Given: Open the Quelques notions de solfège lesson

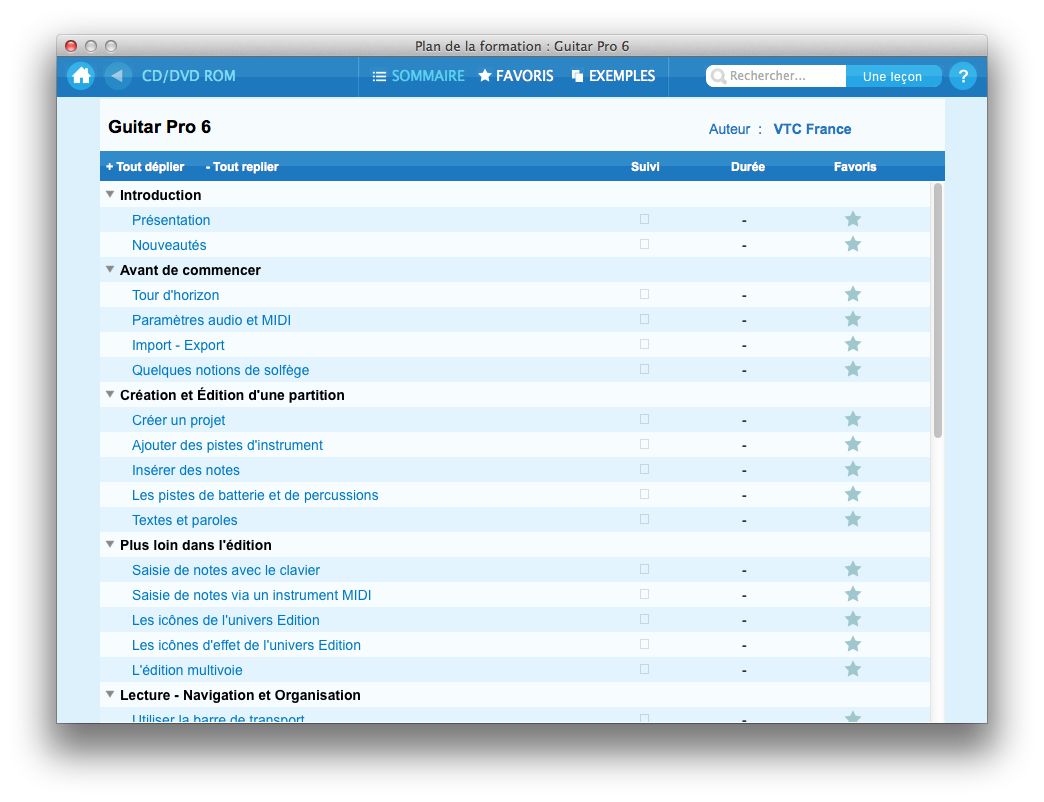Looking at the screenshot, I should (220, 370).
